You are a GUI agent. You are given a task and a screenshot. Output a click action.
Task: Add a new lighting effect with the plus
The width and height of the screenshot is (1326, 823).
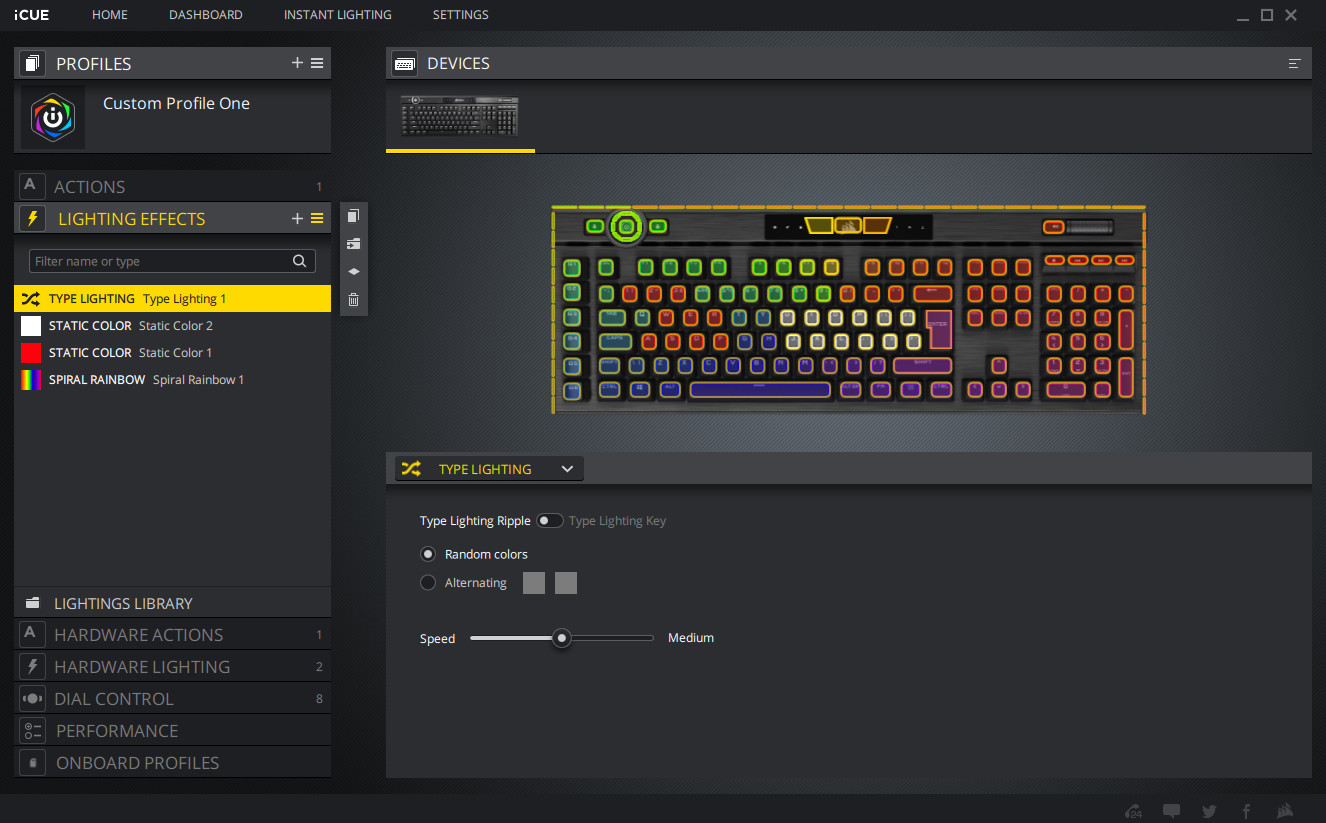(297, 219)
